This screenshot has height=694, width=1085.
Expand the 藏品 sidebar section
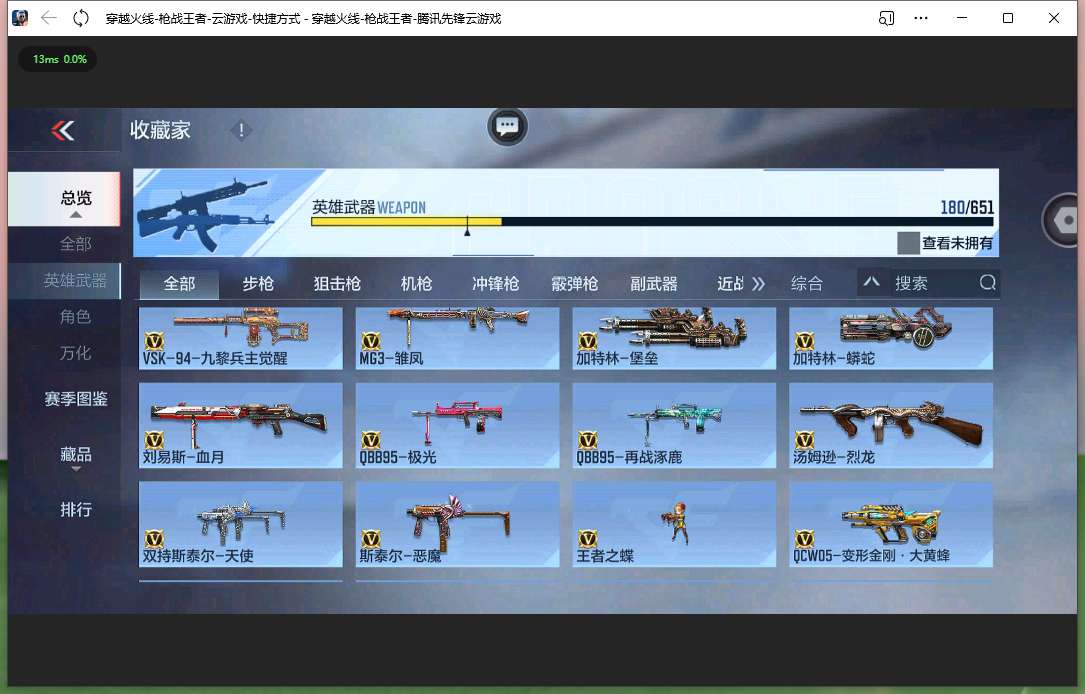coord(75,469)
